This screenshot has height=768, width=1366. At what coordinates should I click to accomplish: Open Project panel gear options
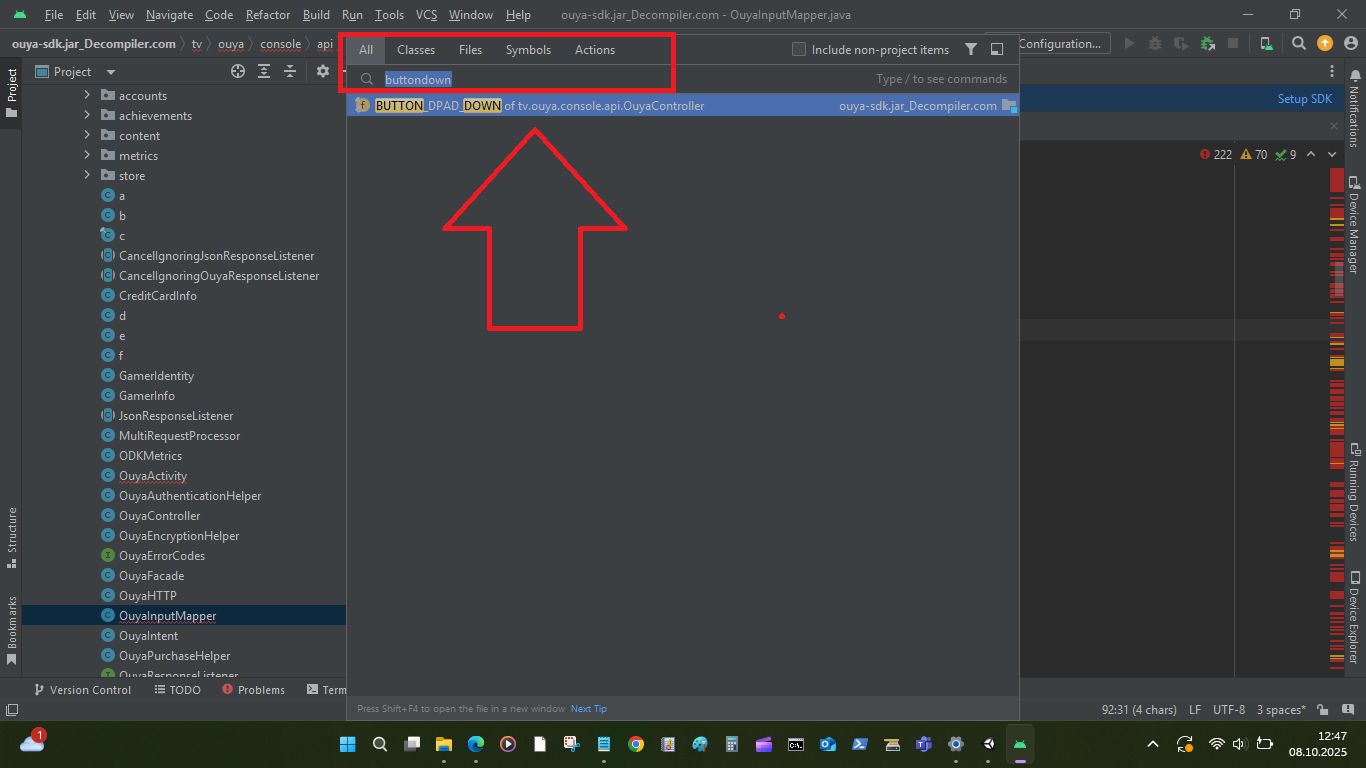[322, 72]
